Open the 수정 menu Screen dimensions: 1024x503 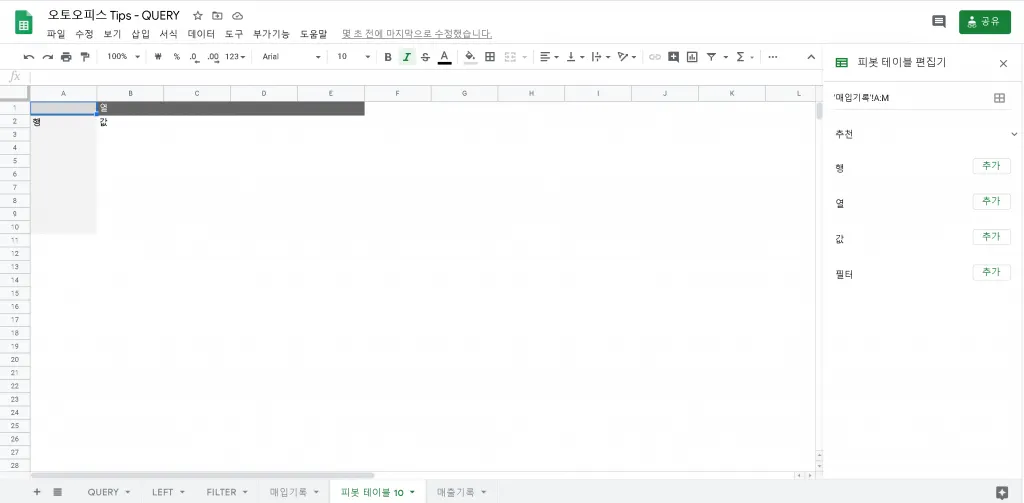pos(84,34)
